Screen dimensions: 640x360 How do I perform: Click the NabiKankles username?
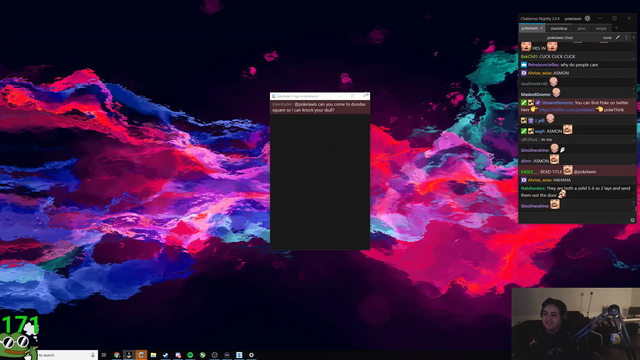coord(533,188)
